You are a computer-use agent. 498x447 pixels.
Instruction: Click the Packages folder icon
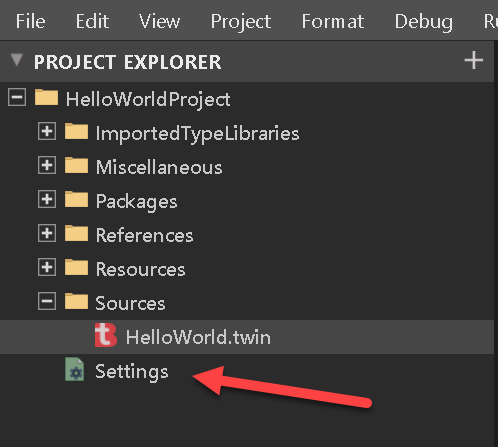pyautogui.click(x=76, y=199)
